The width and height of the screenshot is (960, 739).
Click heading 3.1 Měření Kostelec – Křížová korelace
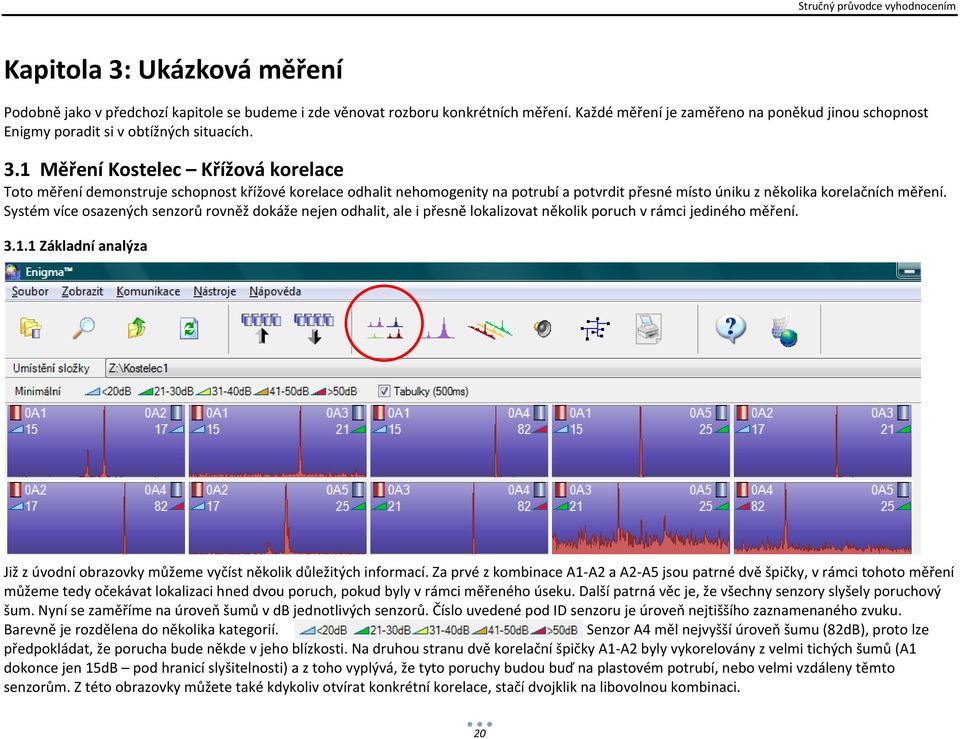click(173, 169)
